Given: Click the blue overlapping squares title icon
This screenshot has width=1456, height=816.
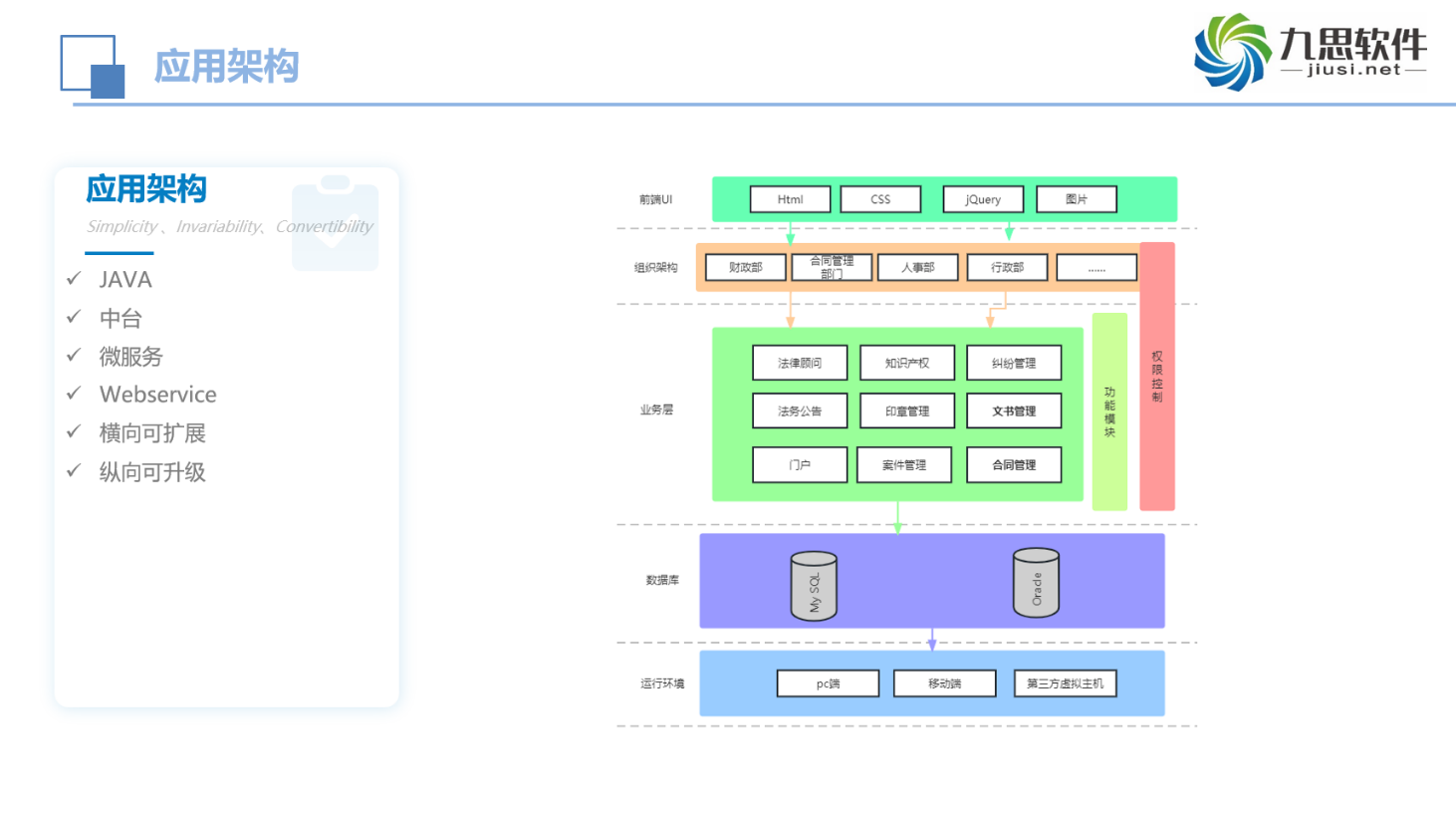Looking at the screenshot, I should point(93,67).
